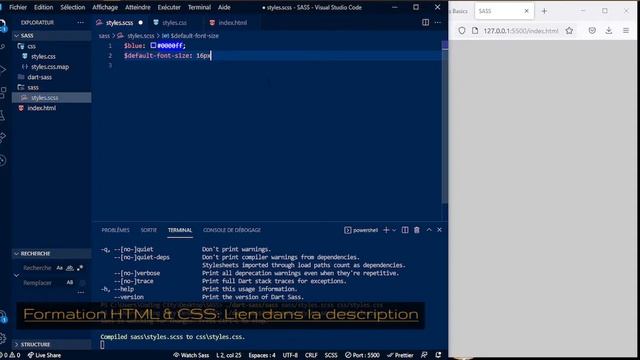Expand the STRUCTURE section
The height and width of the screenshot is (360, 640).
coord(51,344)
